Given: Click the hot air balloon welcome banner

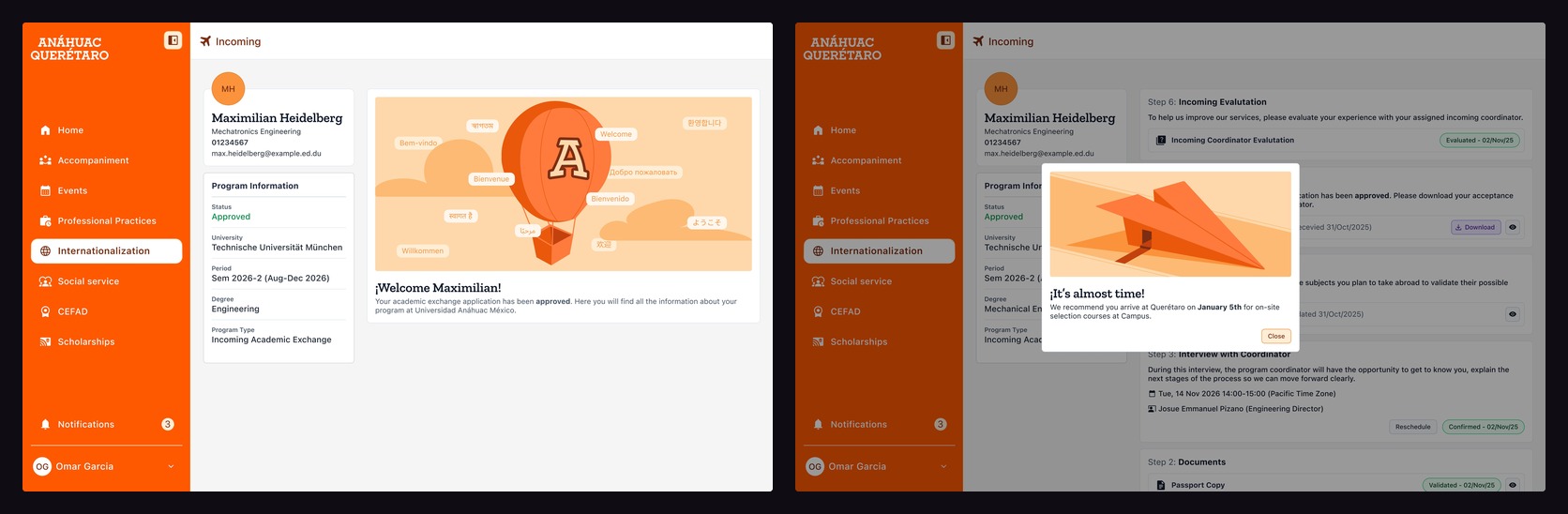Looking at the screenshot, I should point(564,184).
